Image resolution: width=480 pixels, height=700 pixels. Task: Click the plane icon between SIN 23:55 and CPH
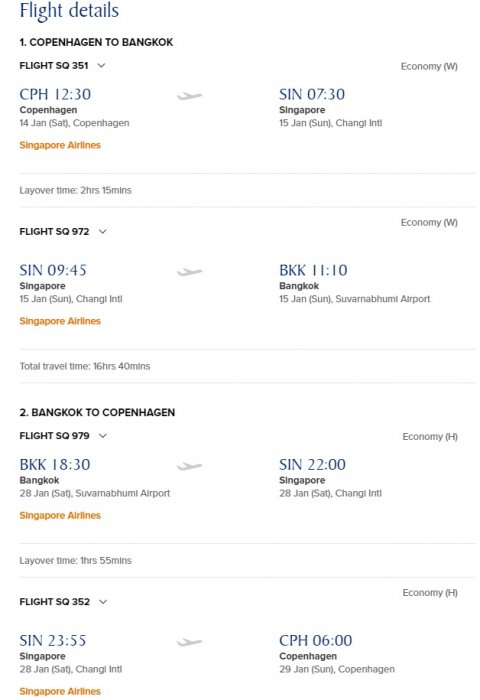click(189, 642)
